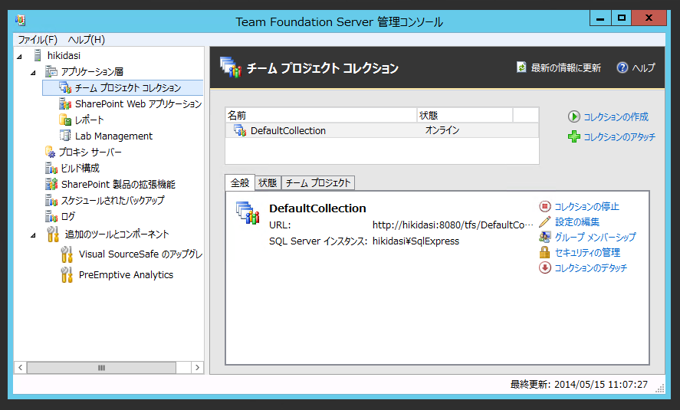Click the ヘルプ link in header

[643, 68]
